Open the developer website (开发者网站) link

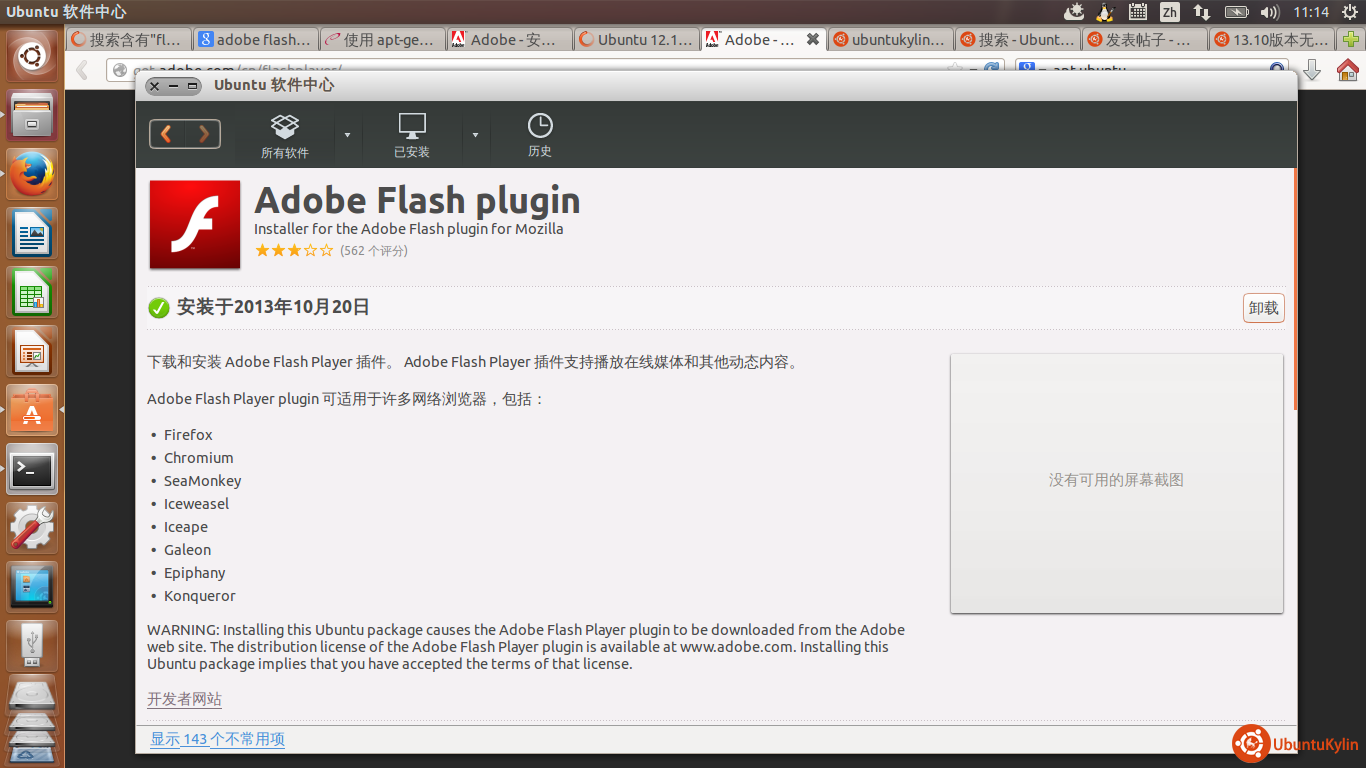point(184,699)
